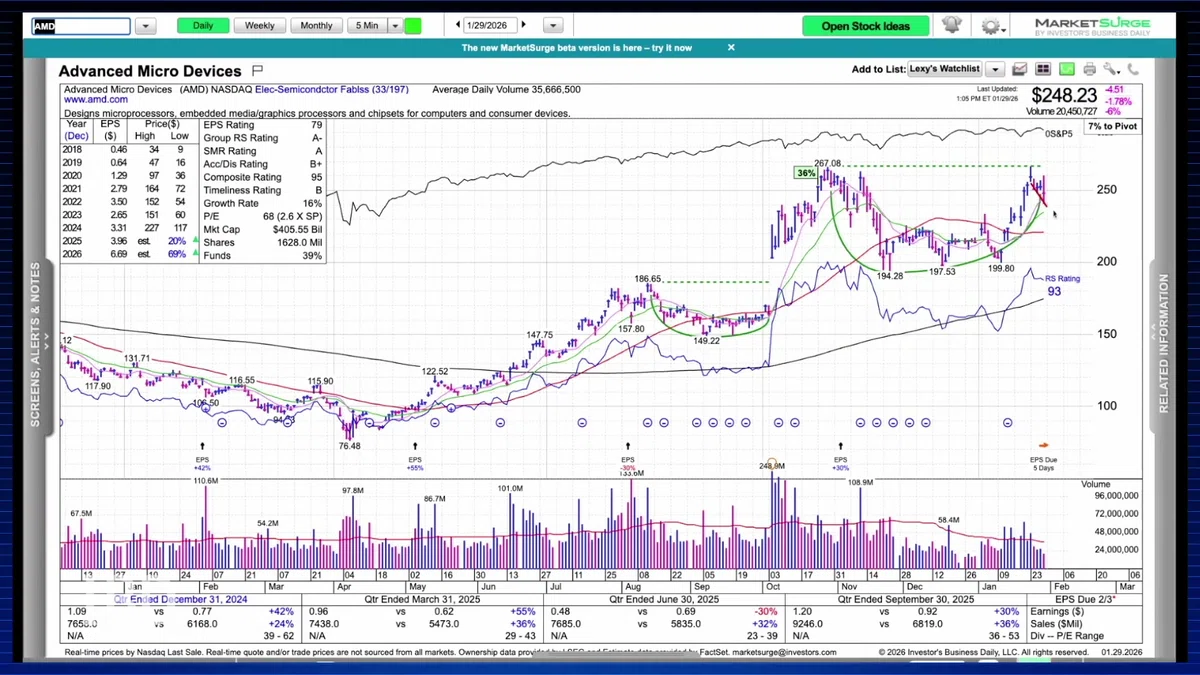Expand the Related Information side panel
This screenshot has height=675, width=1200.
coord(1164,345)
